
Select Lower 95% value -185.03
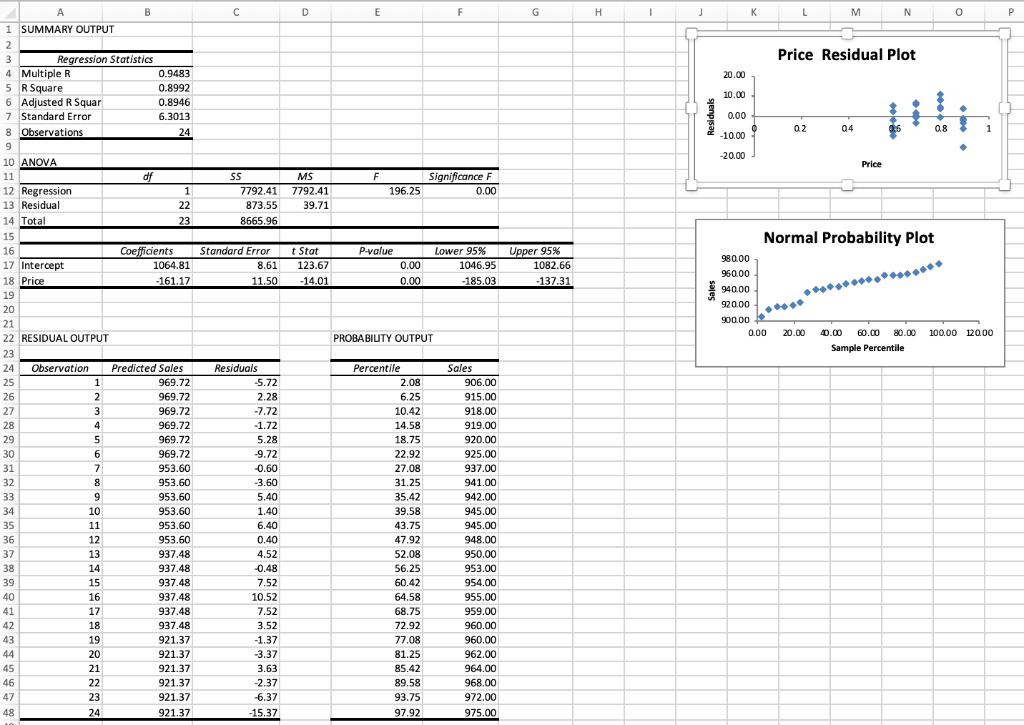(x=460, y=281)
